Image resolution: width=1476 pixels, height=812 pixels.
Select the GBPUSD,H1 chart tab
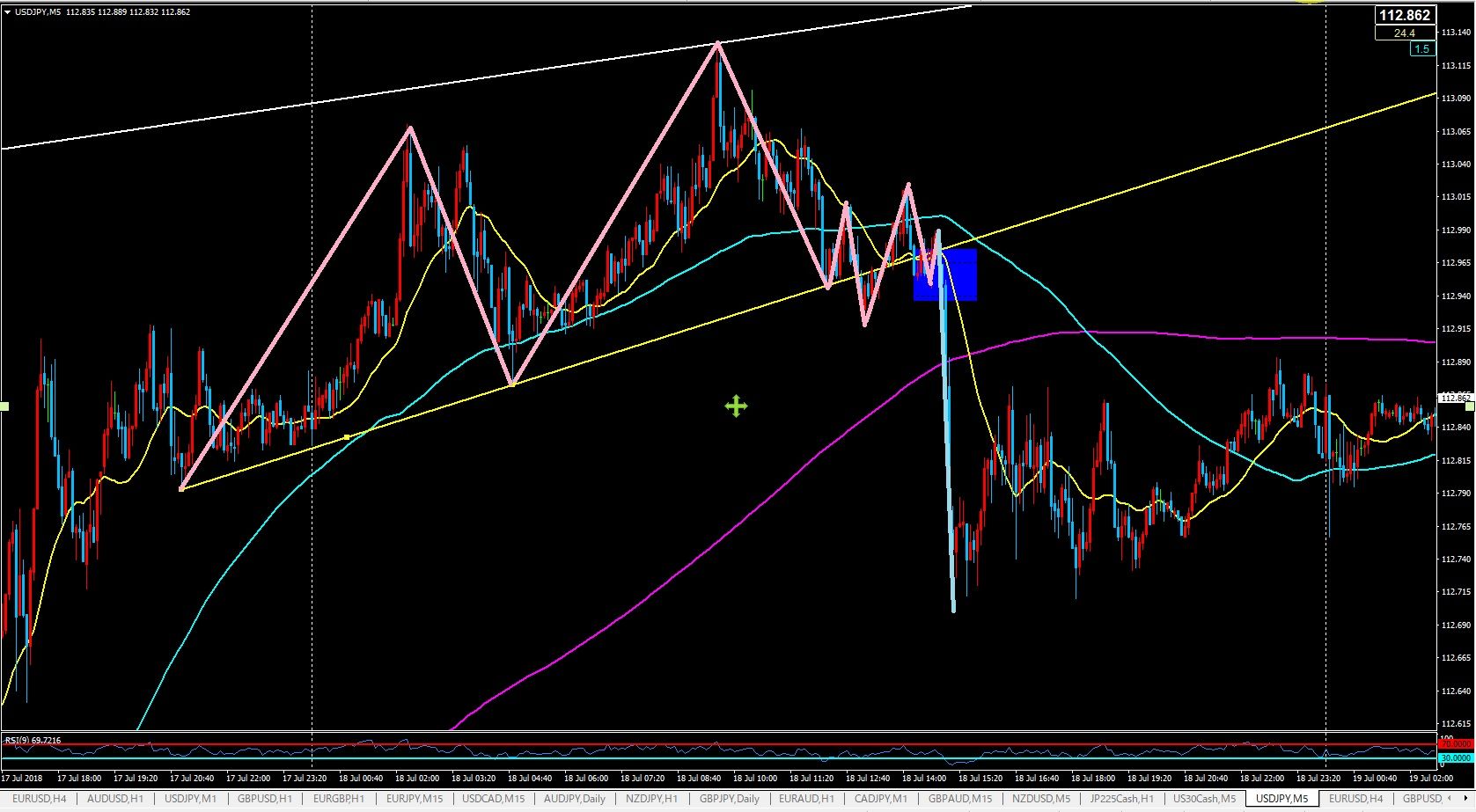pos(265,799)
